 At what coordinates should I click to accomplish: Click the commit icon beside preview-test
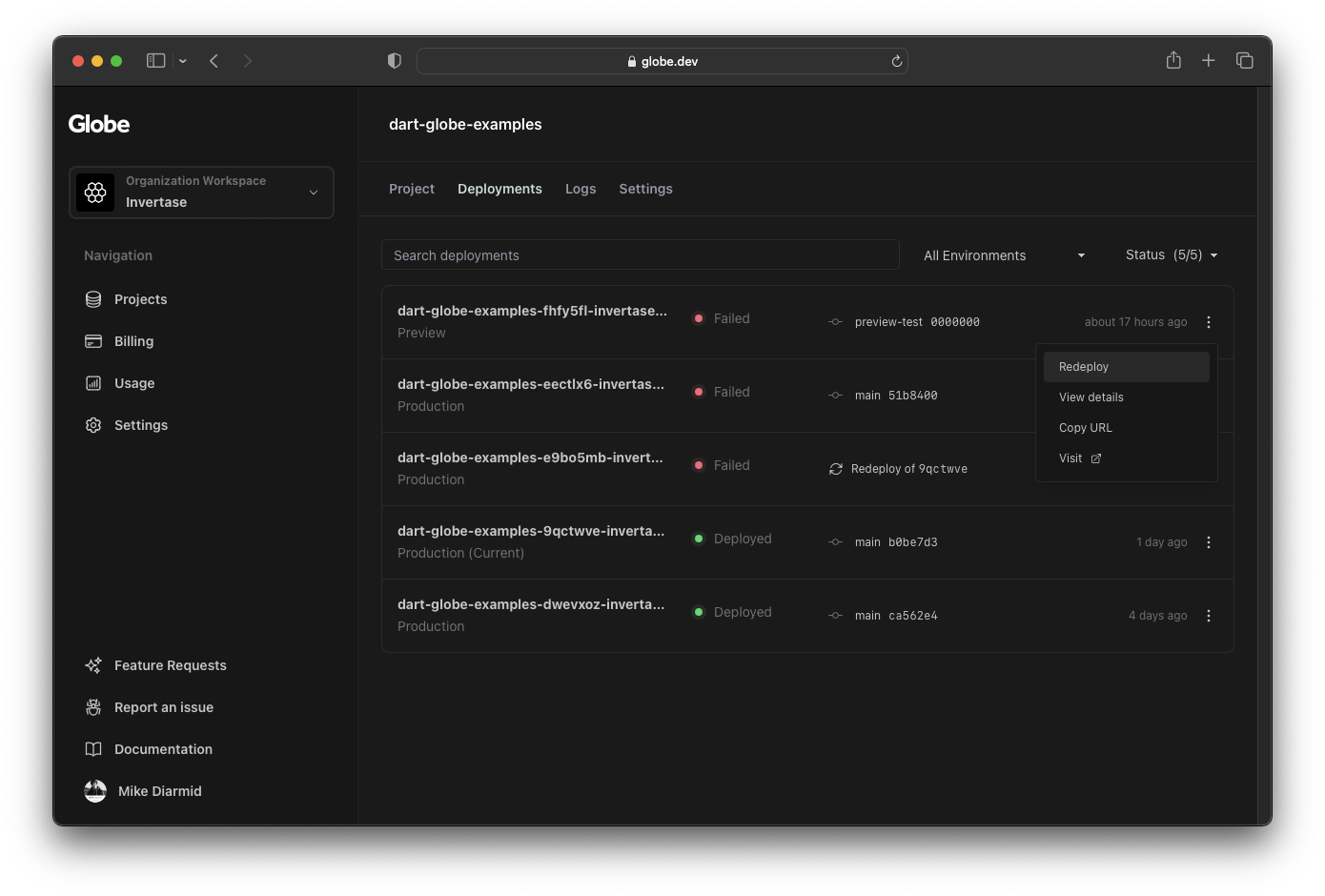[x=836, y=322]
